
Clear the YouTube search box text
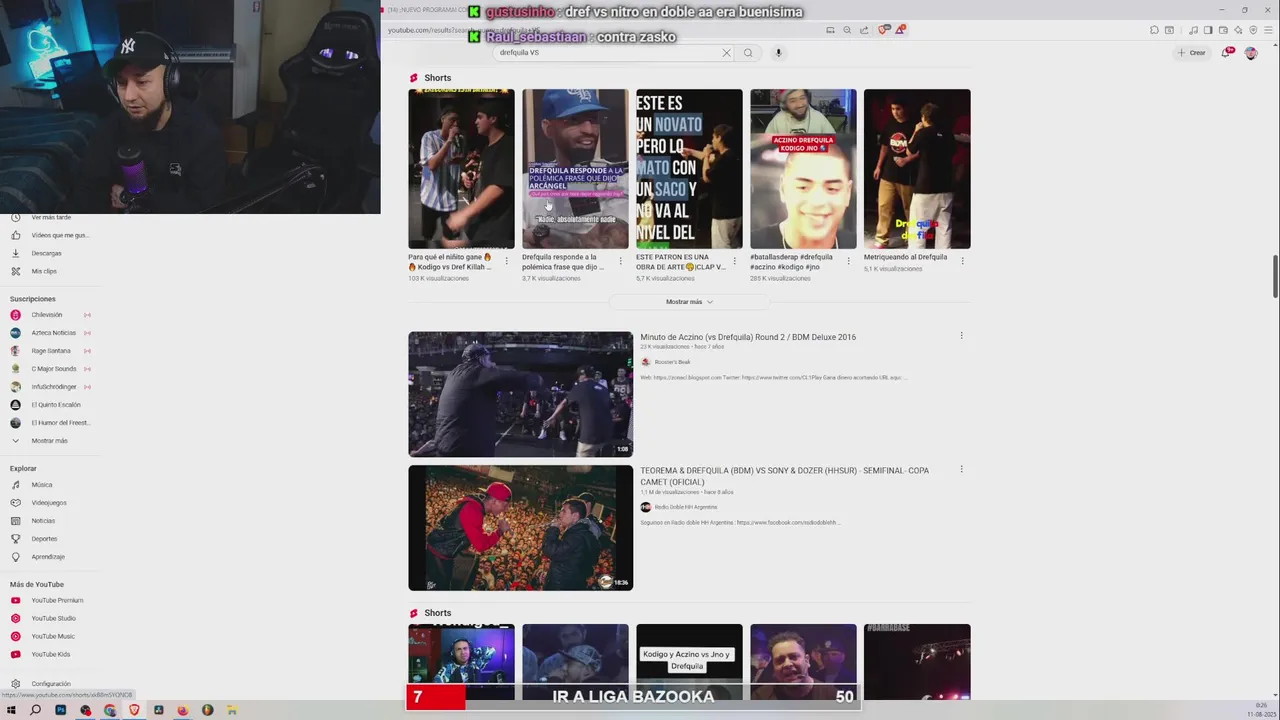click(x=726, y=52)
